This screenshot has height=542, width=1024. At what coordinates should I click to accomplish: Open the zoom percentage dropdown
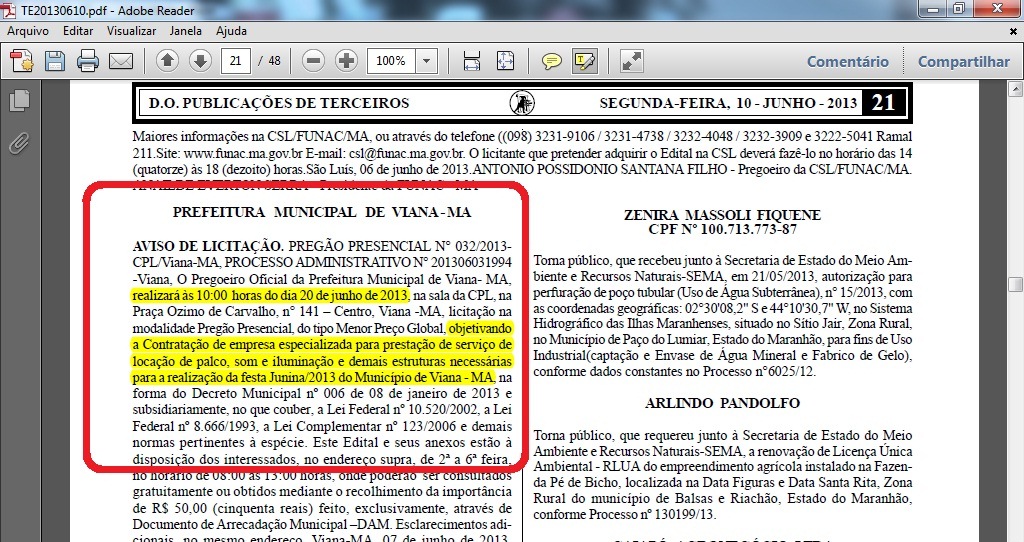pyautogui.click(x=427, y=61)
